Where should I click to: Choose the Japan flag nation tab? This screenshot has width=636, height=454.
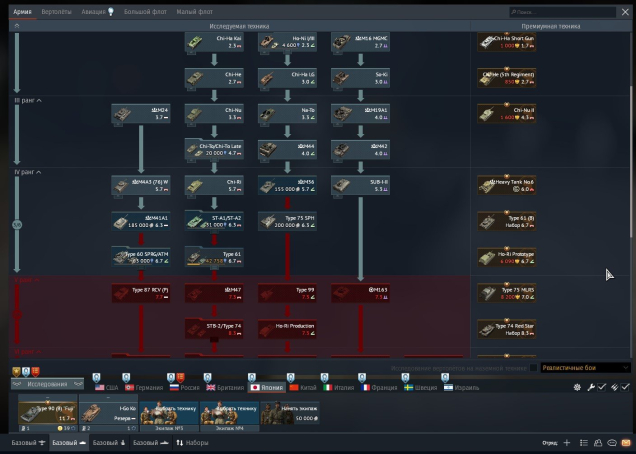tap(267, 386)
